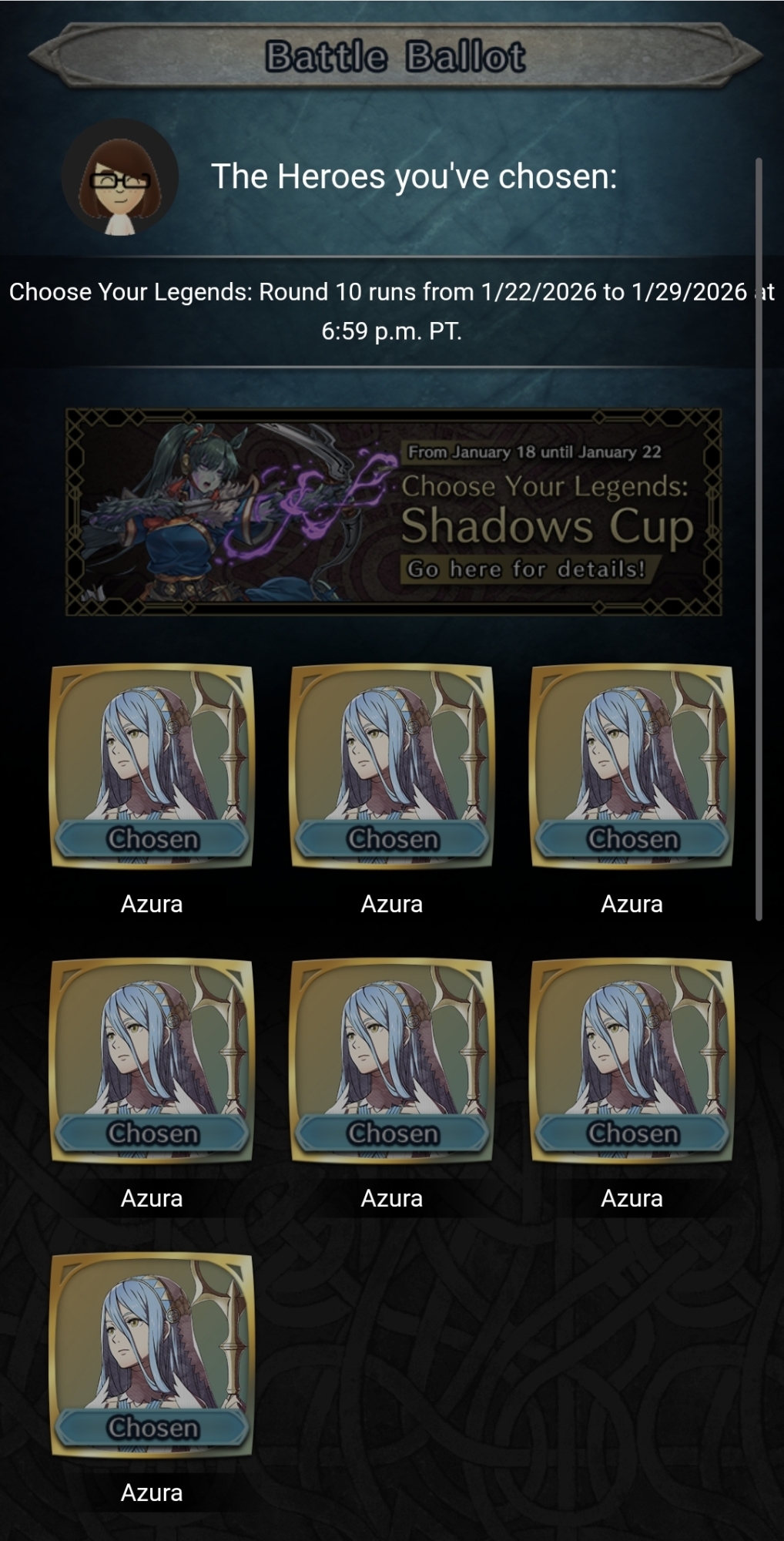
Task: Select middle Azura portrait in top row
Action: pyautogui.click(x=392, y=766)
